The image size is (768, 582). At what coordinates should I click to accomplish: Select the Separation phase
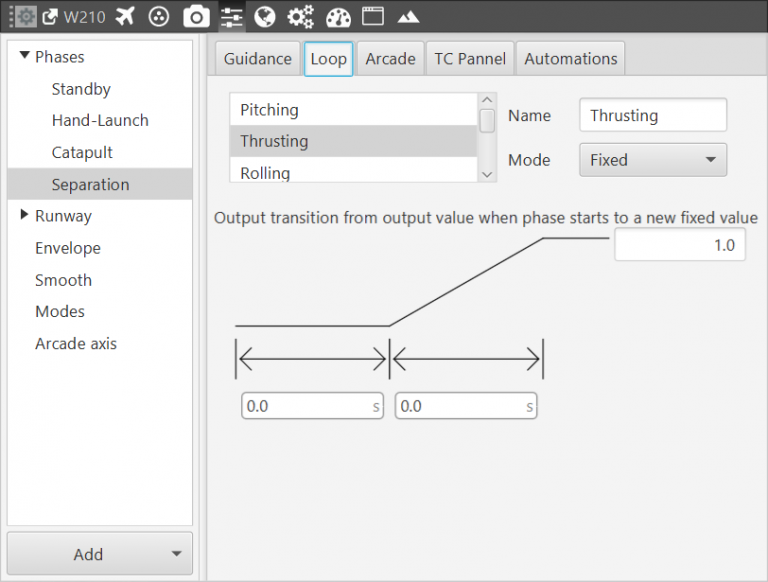100,184
